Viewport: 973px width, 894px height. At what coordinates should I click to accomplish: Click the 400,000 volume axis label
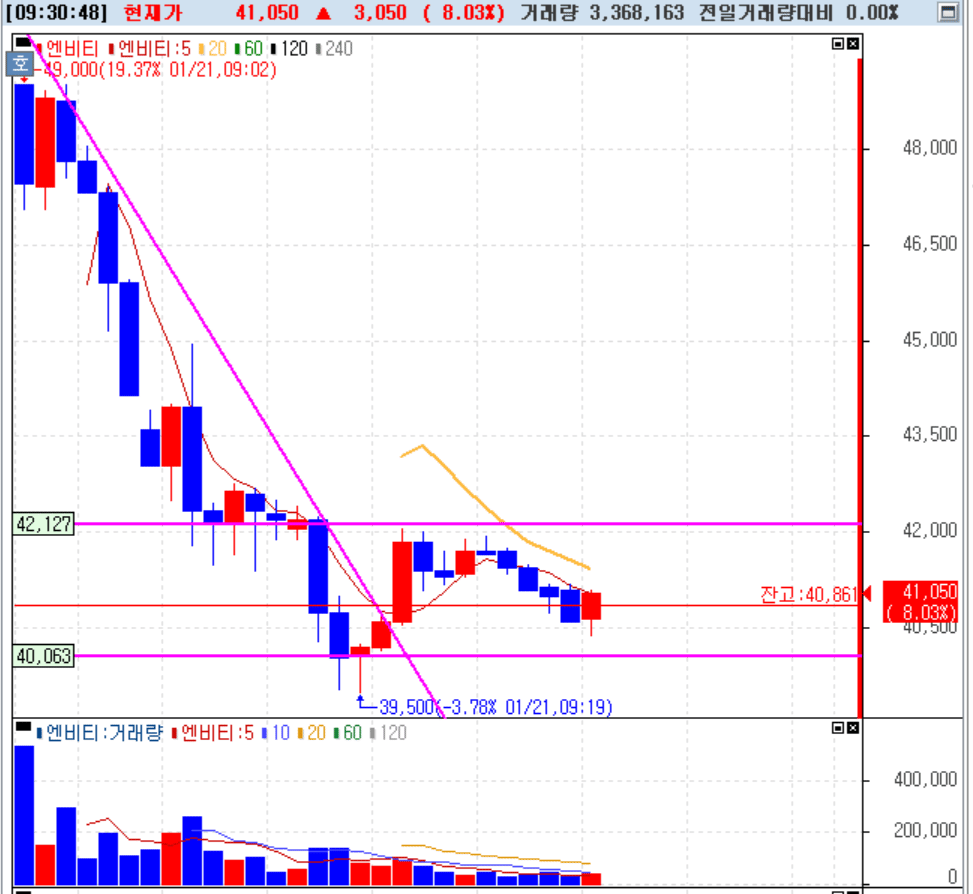[x=925, y=780]
